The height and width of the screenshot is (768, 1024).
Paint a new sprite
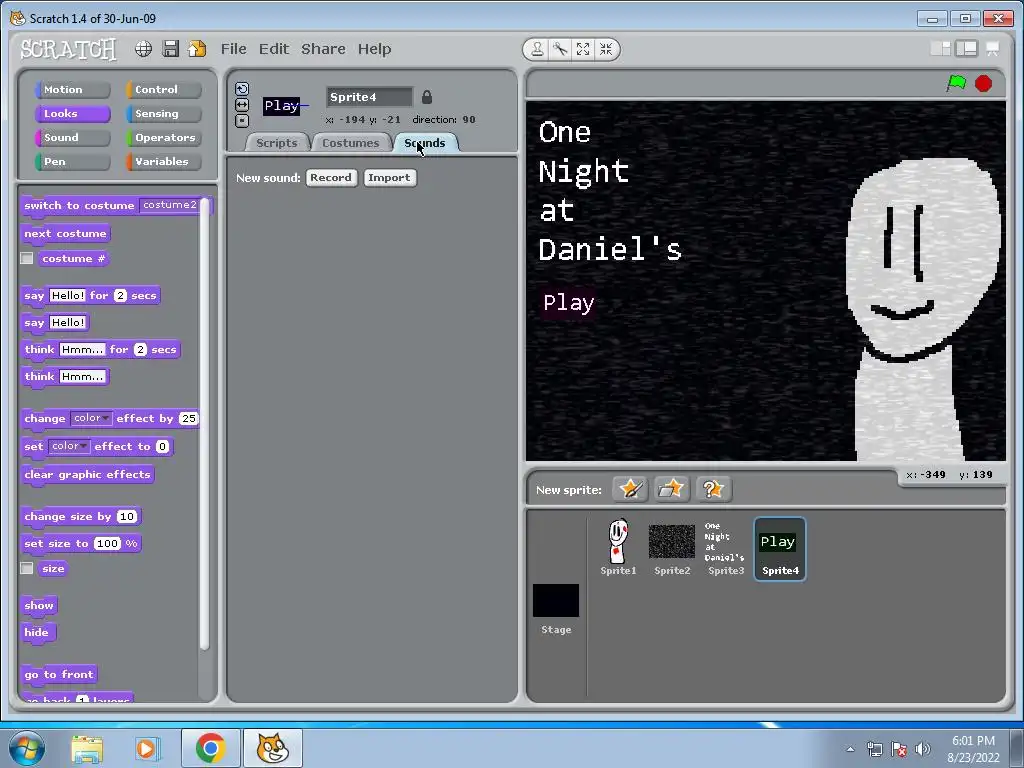[630, 489]
